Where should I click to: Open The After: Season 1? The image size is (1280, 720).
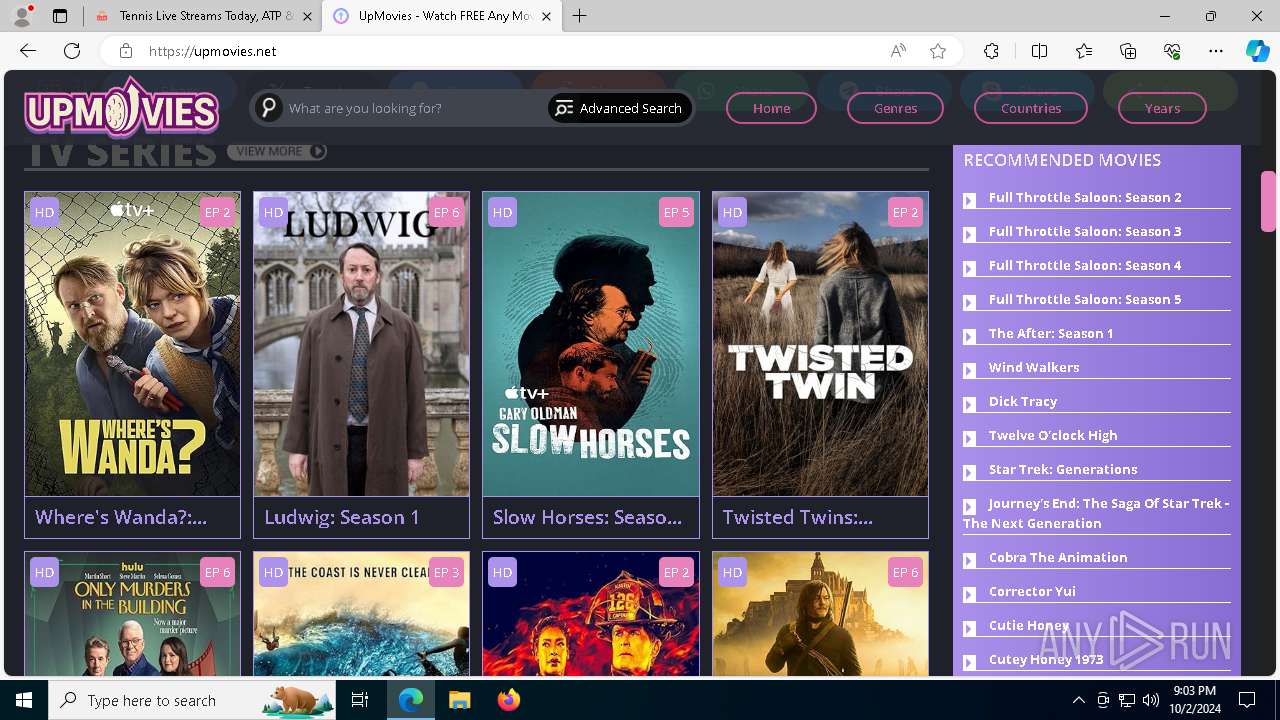coord(1051,333)
